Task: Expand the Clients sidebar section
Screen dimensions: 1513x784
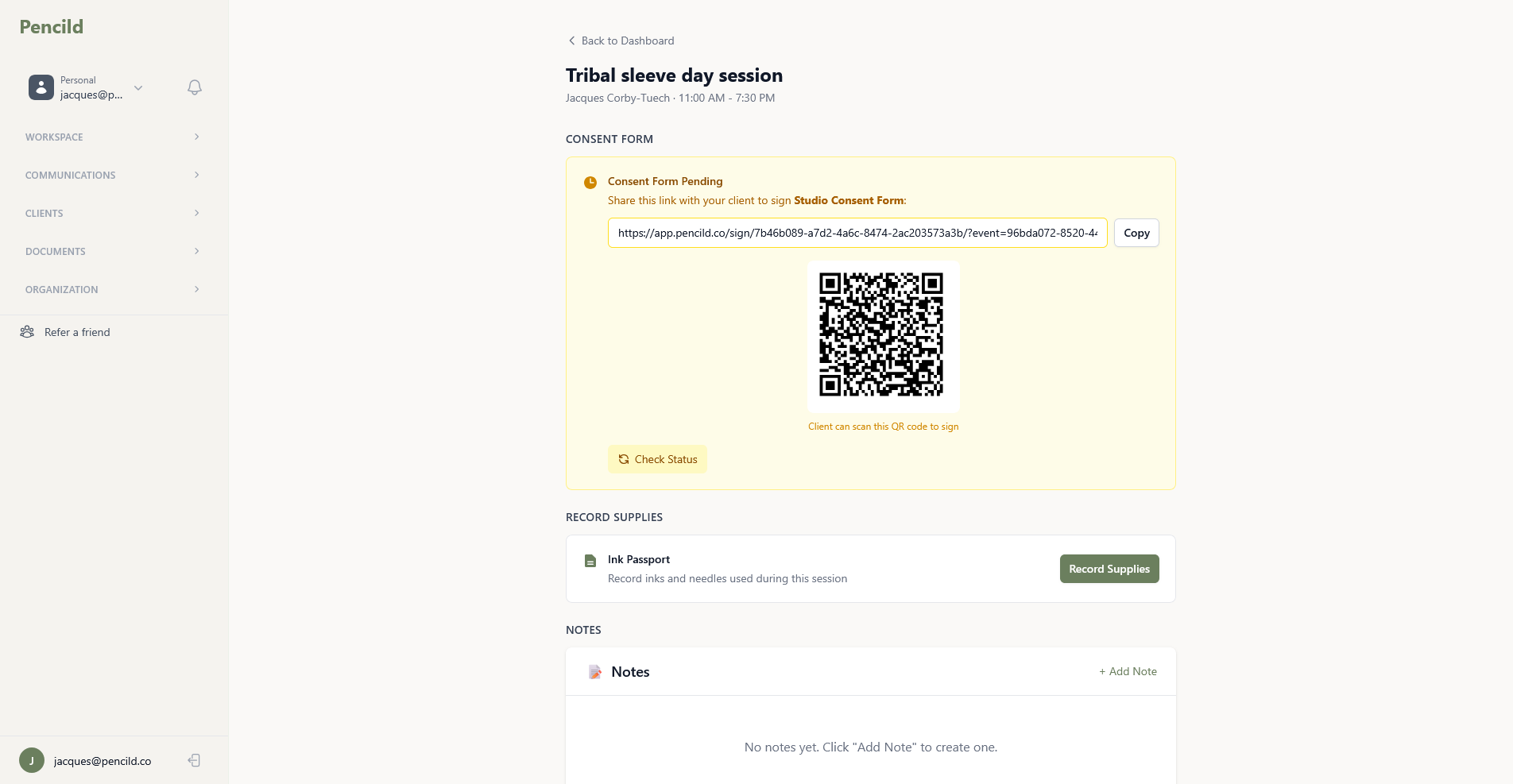Action: click(112, 214)
